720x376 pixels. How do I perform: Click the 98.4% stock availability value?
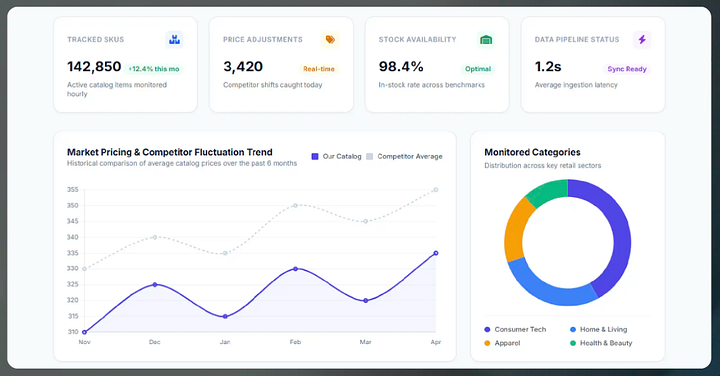401,67
